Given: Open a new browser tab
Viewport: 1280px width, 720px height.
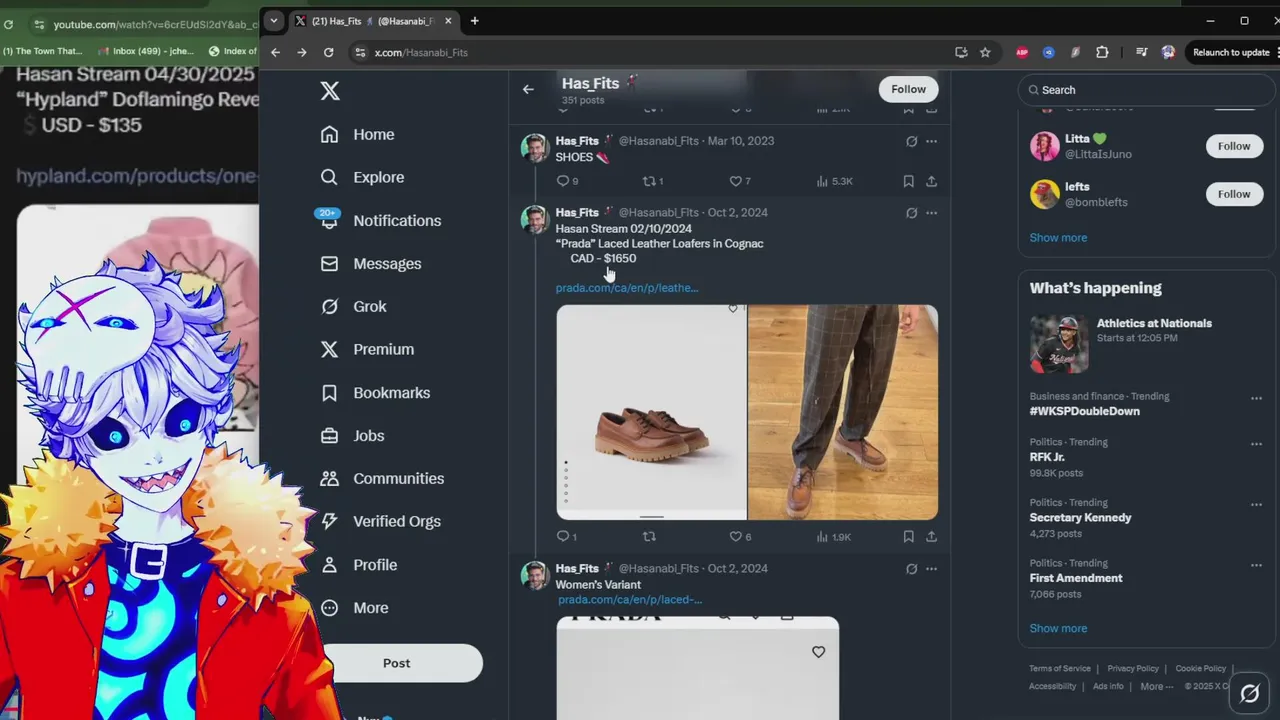Looking at the screenshot, I should tap(474, 21).
